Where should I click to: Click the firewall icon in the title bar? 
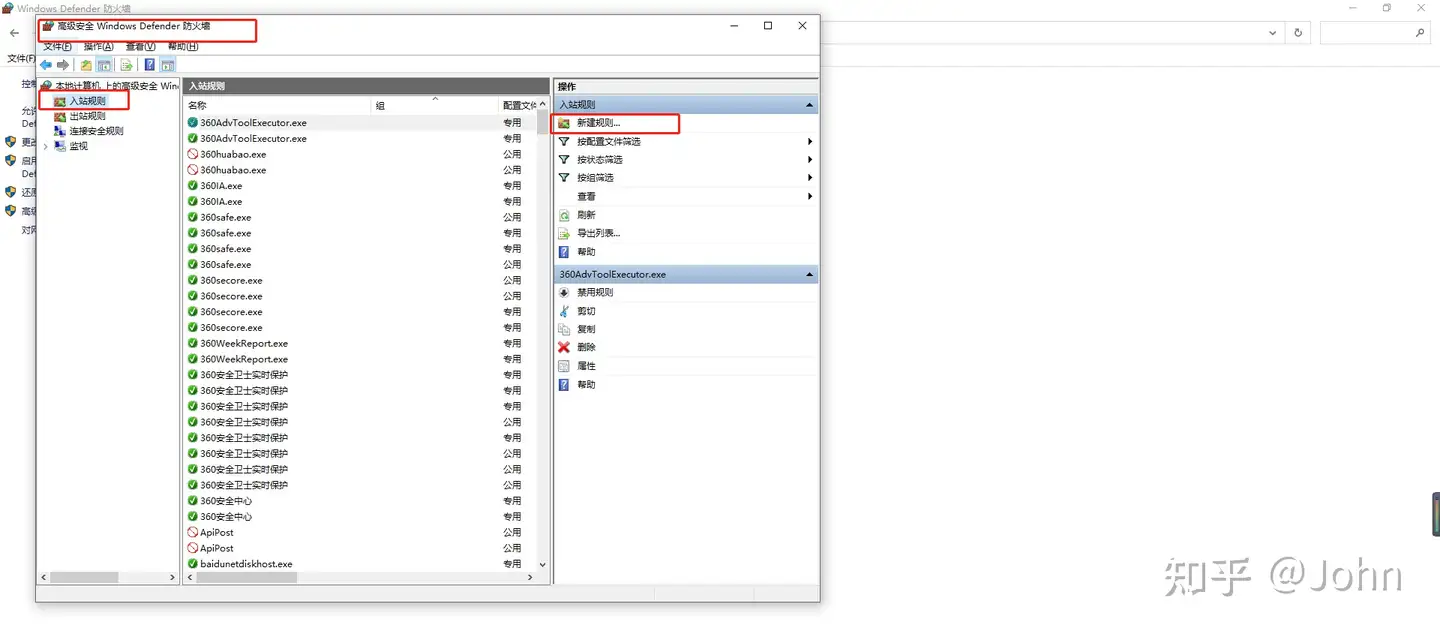48,26
